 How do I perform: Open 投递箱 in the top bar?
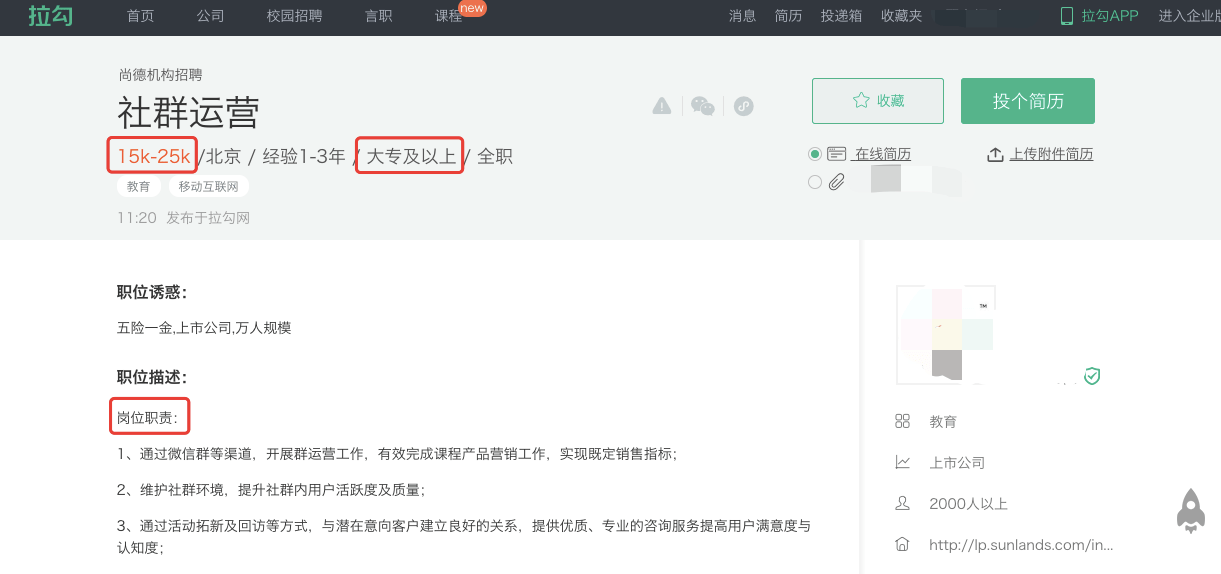coord(842,16)
